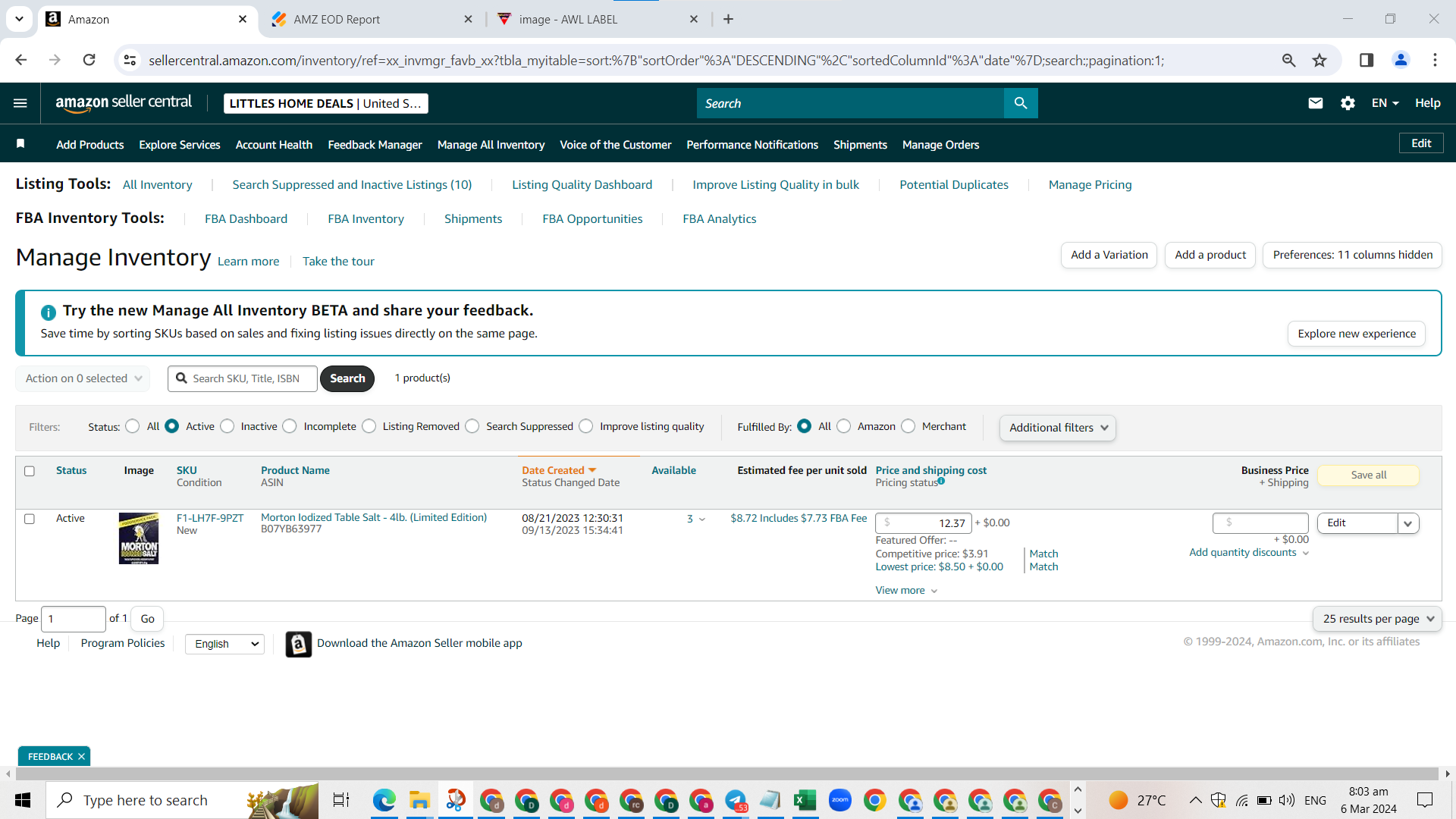
Task: Open the Windows Start menu
Action: point(23,800)
